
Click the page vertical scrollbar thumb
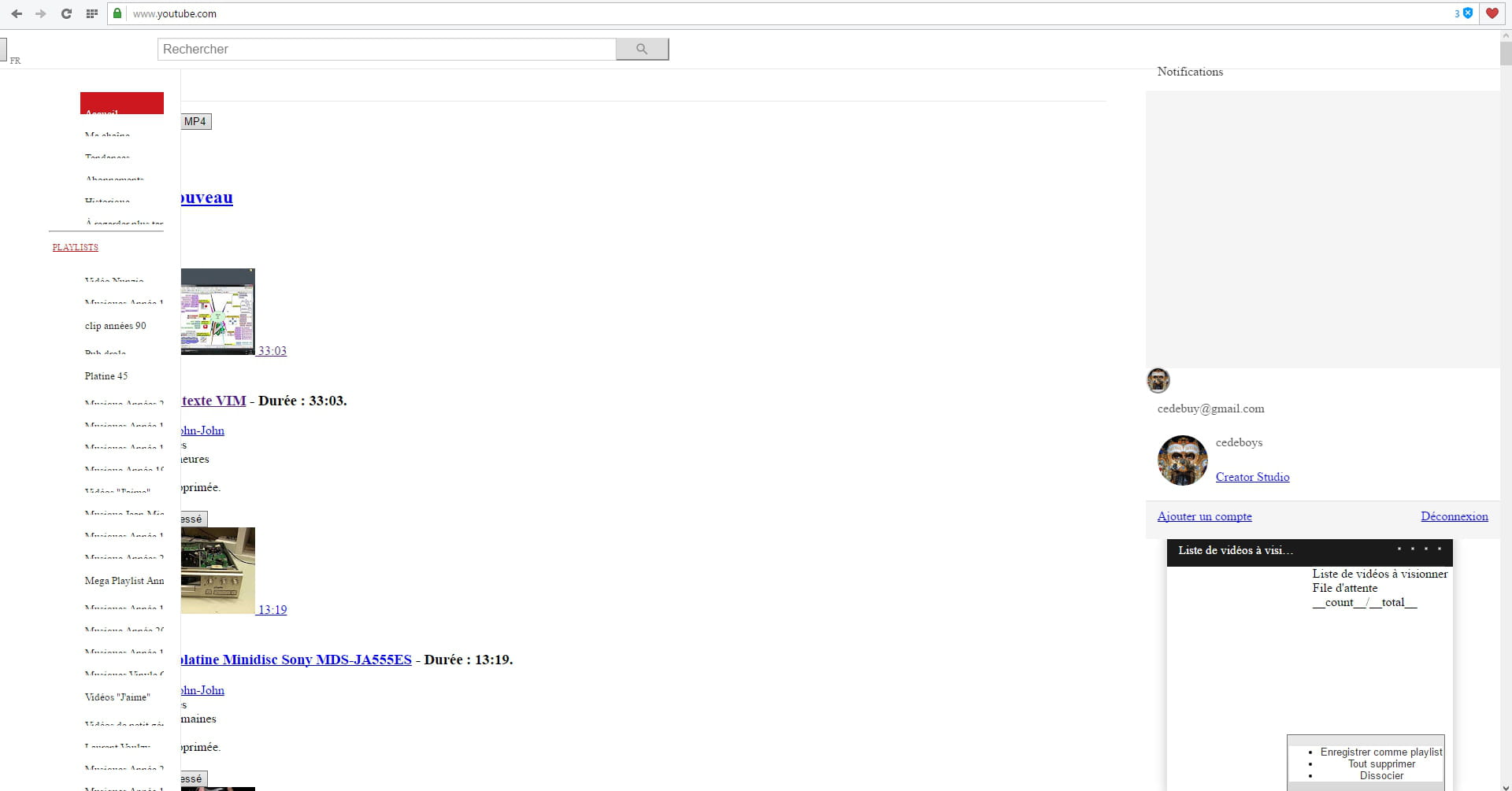[1506, 54]
